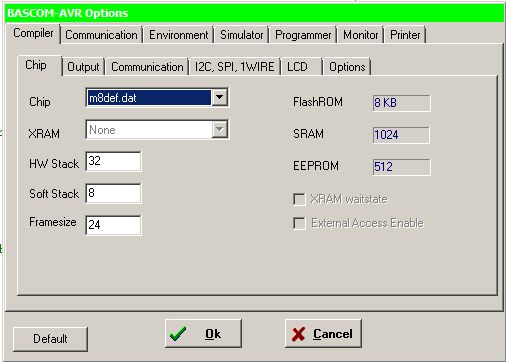
Task: Click the Framesize label
Action: click(x=53, y=222)
